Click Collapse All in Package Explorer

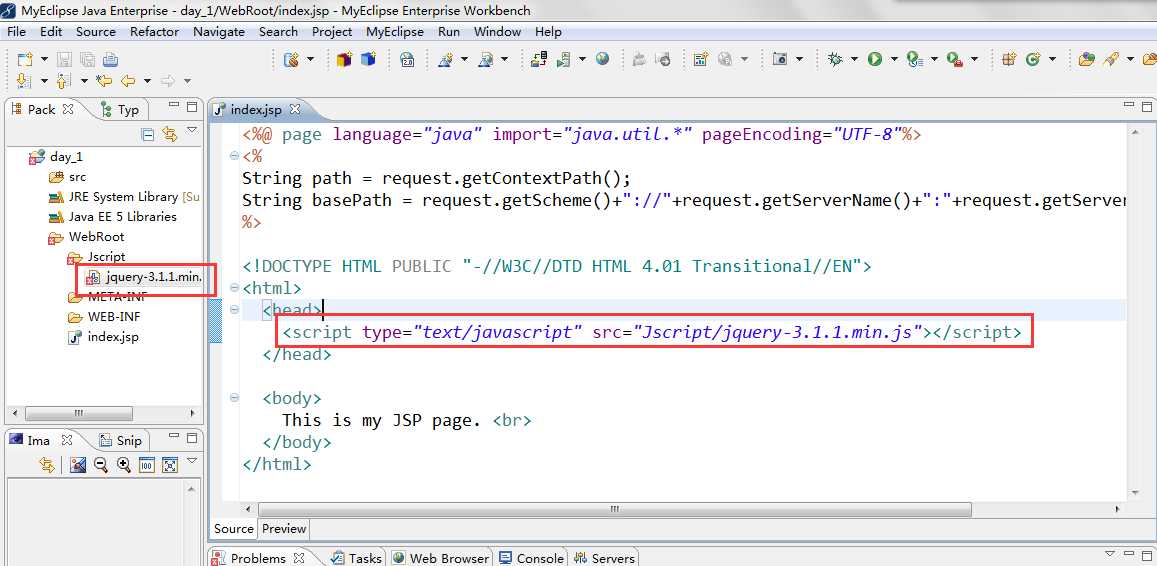pos(148,134)
